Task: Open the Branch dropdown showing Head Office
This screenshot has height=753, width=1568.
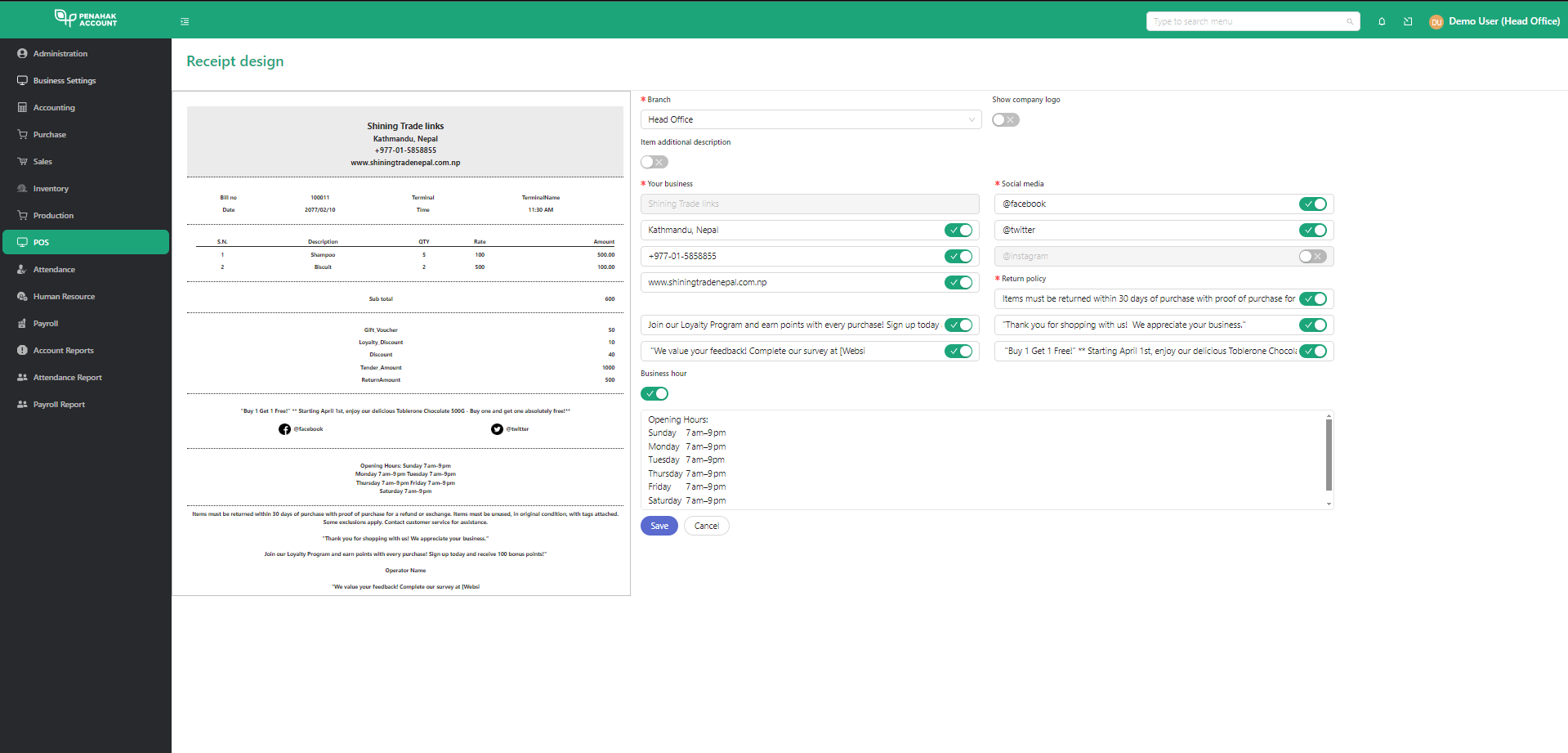Action: [x=811, y=120]
